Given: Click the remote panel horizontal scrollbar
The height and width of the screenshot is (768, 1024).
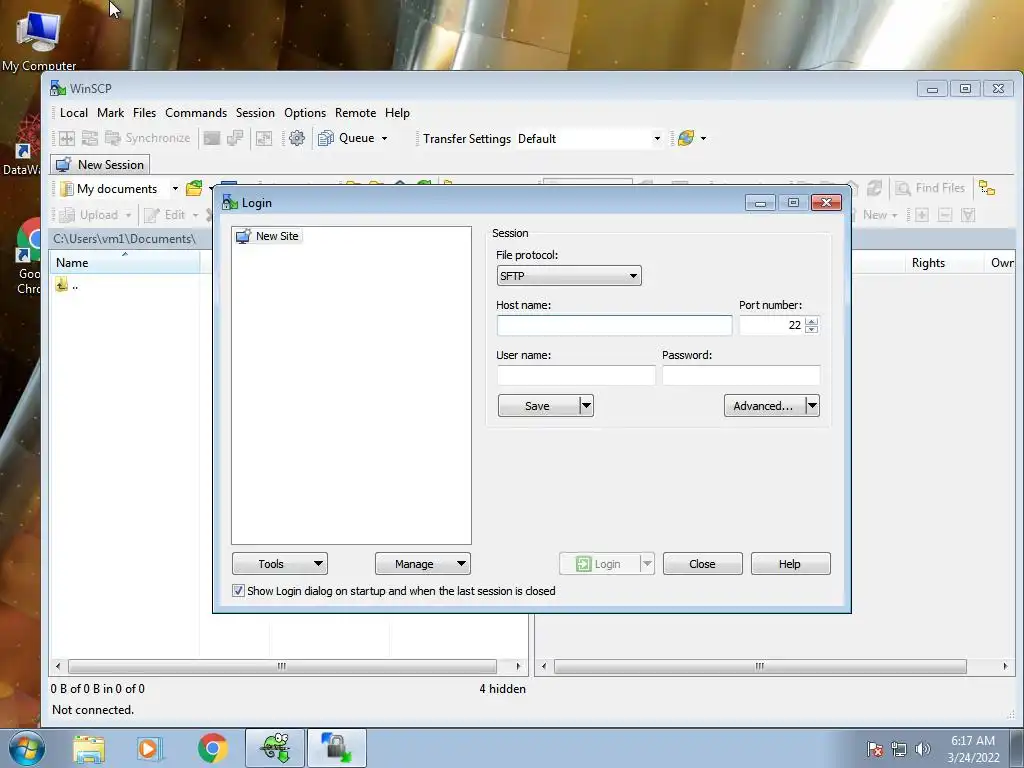Looking at the screenshot, I should click(760, 666).
